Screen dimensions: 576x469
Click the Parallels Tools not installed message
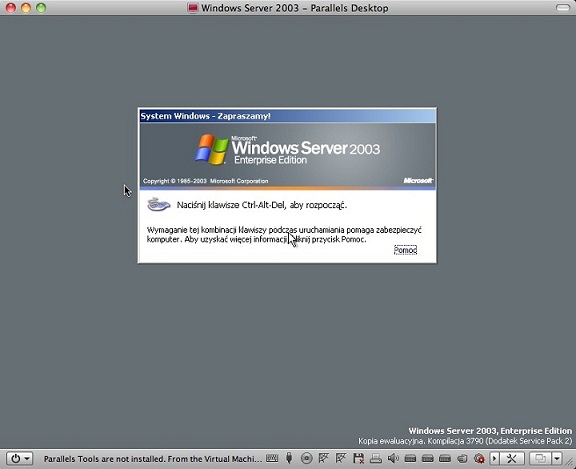[x=153, y=459]
